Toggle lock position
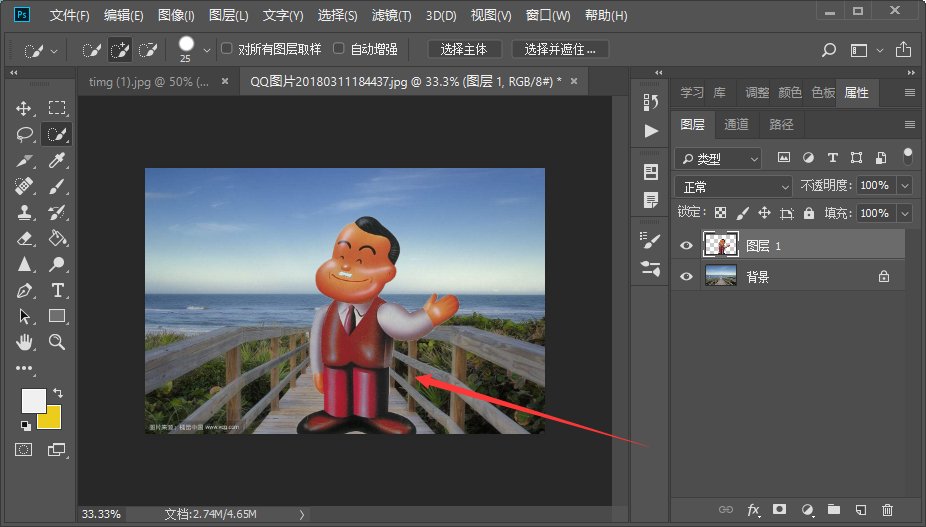 tap(764, 213)
